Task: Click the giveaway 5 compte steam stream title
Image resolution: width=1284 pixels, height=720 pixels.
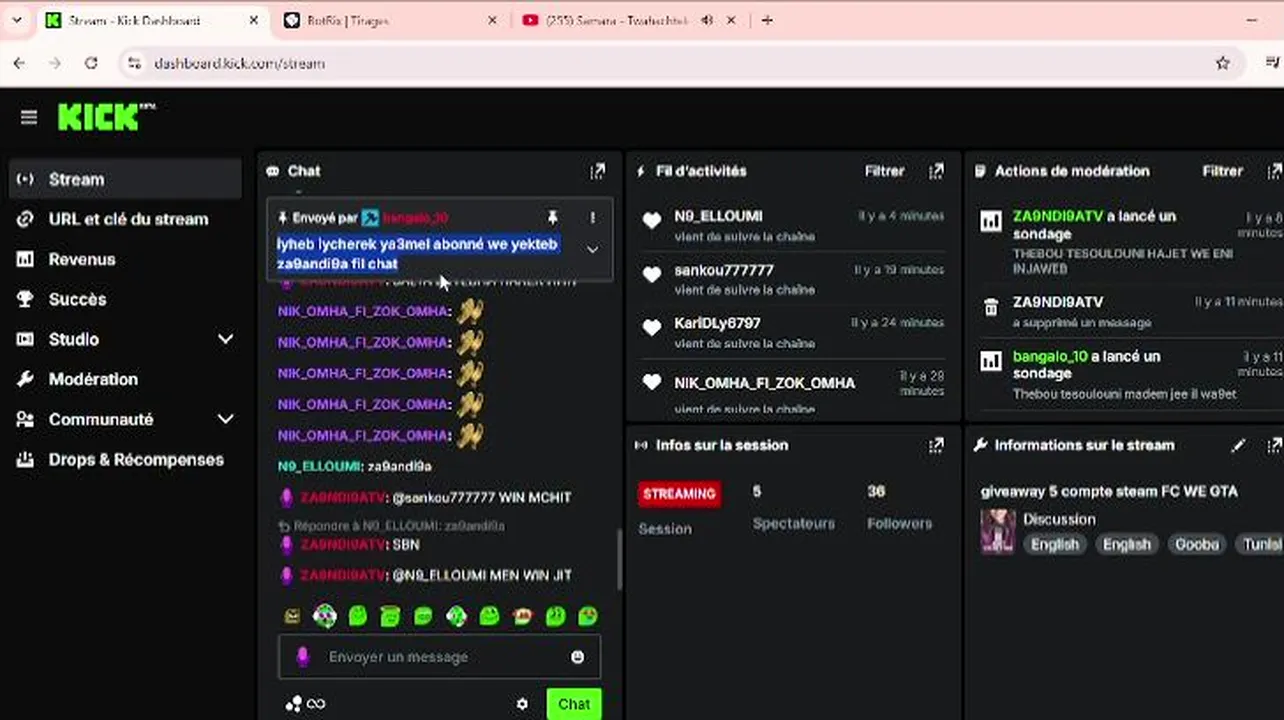Action: (1109, 491)
